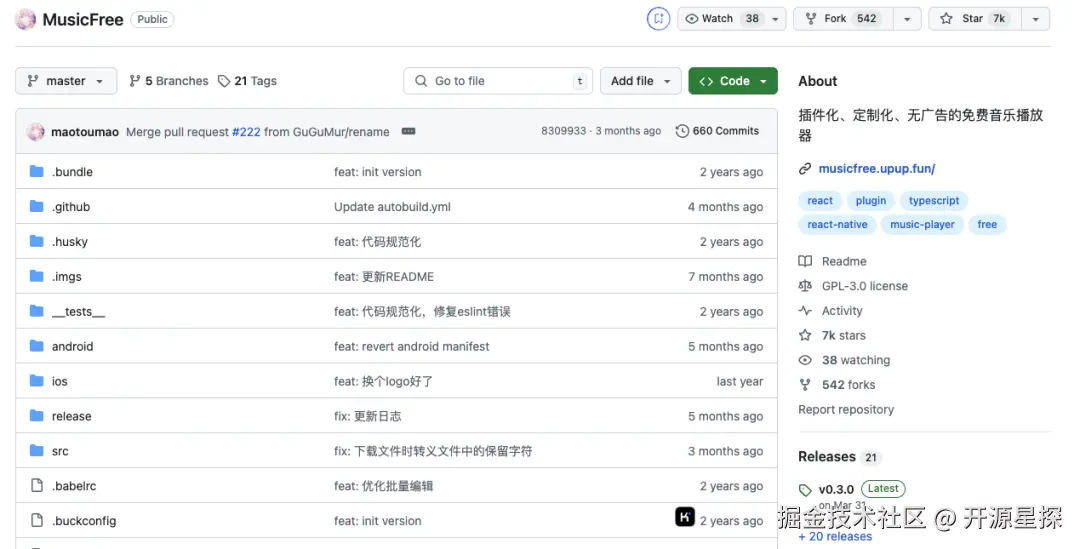Open the android folder

point(72,346)
